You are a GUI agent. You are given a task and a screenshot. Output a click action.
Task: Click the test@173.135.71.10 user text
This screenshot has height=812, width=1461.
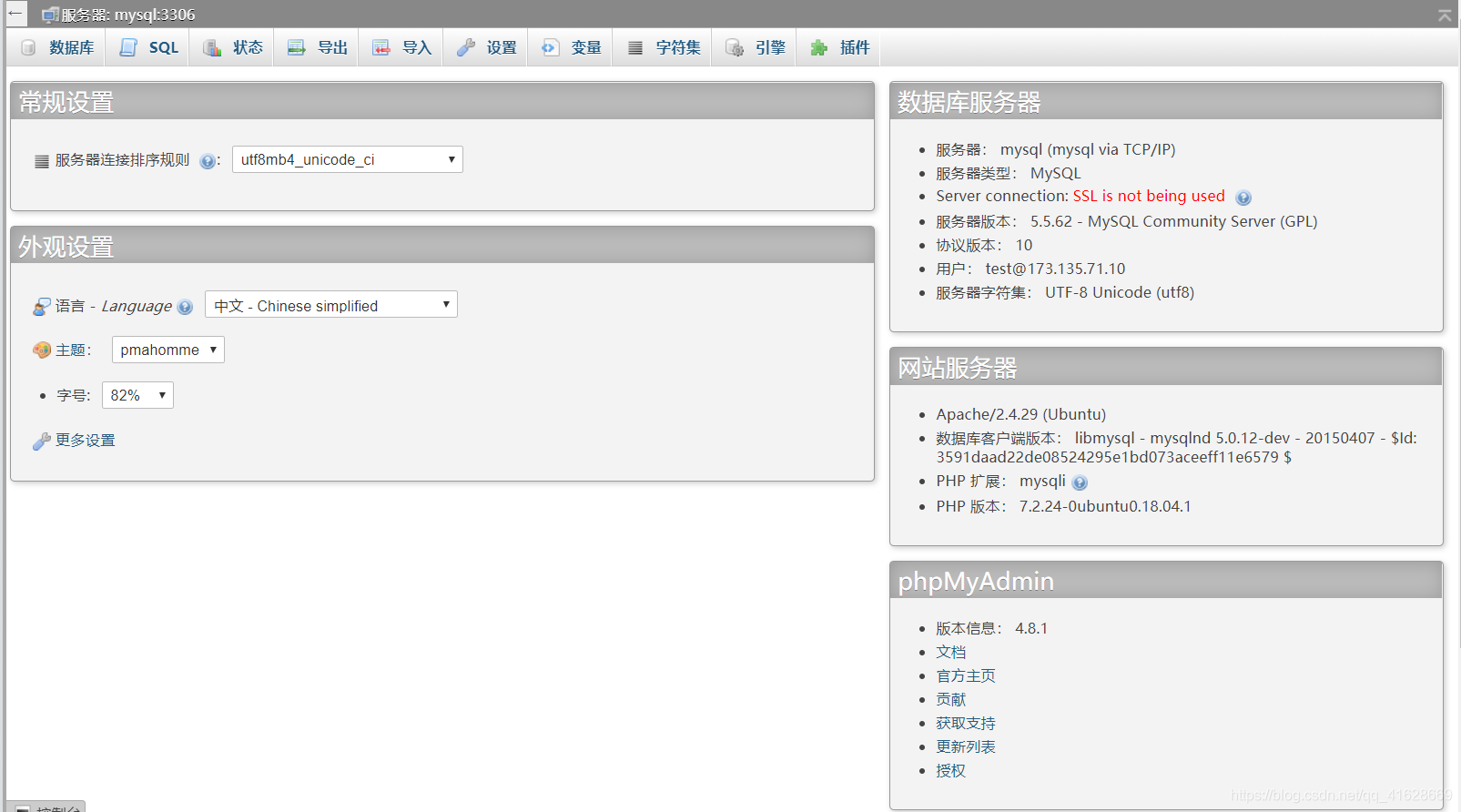coord(1055,269)
